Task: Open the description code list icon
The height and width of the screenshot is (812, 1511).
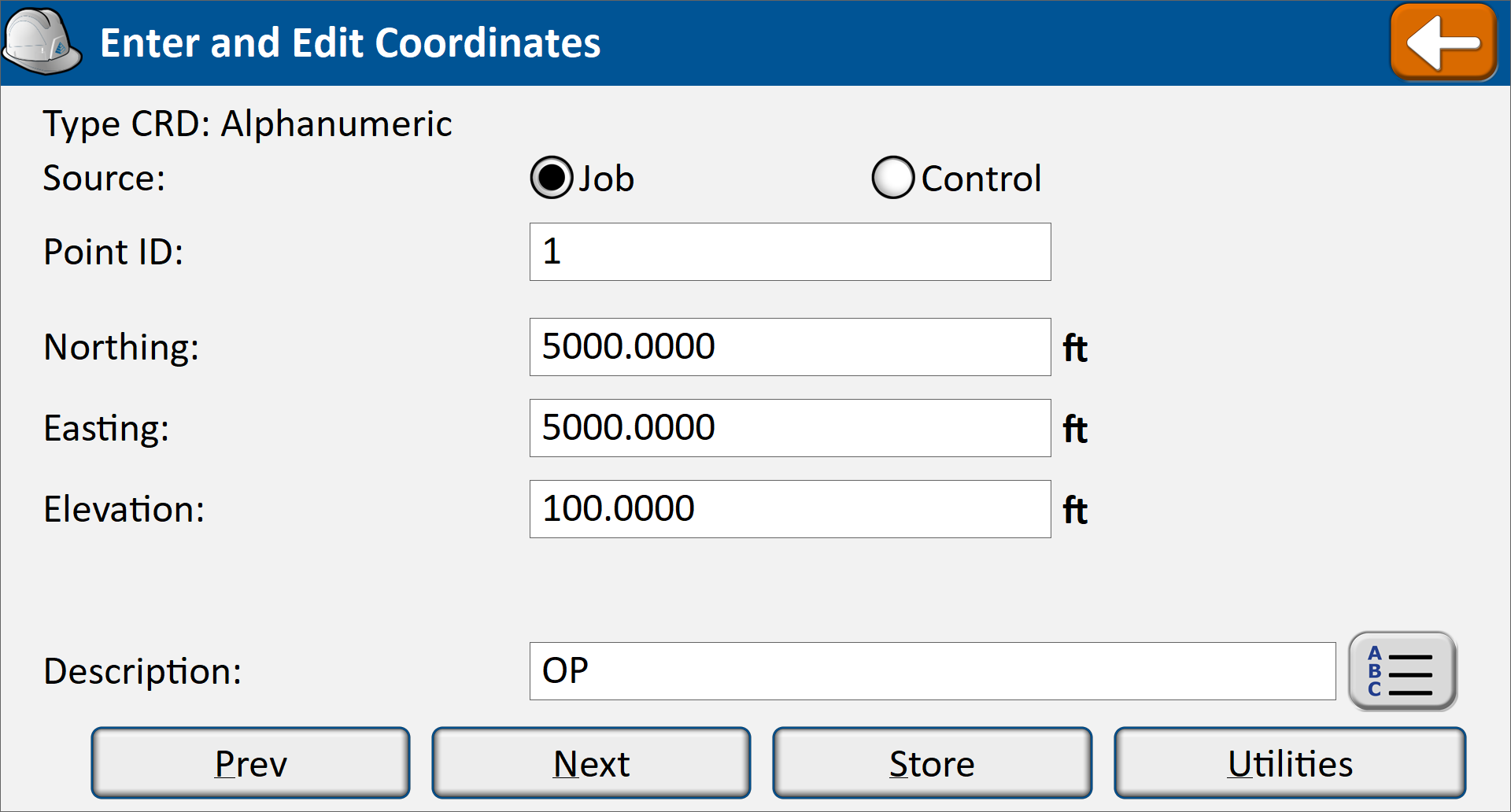Action: tap(1402, 671)
